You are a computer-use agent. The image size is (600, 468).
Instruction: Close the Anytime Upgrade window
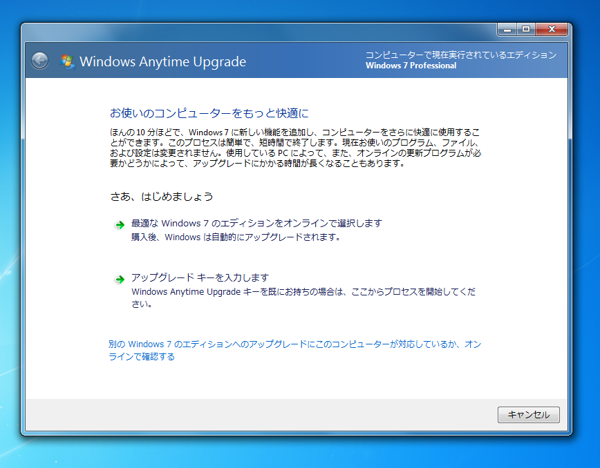pos(551,29)
